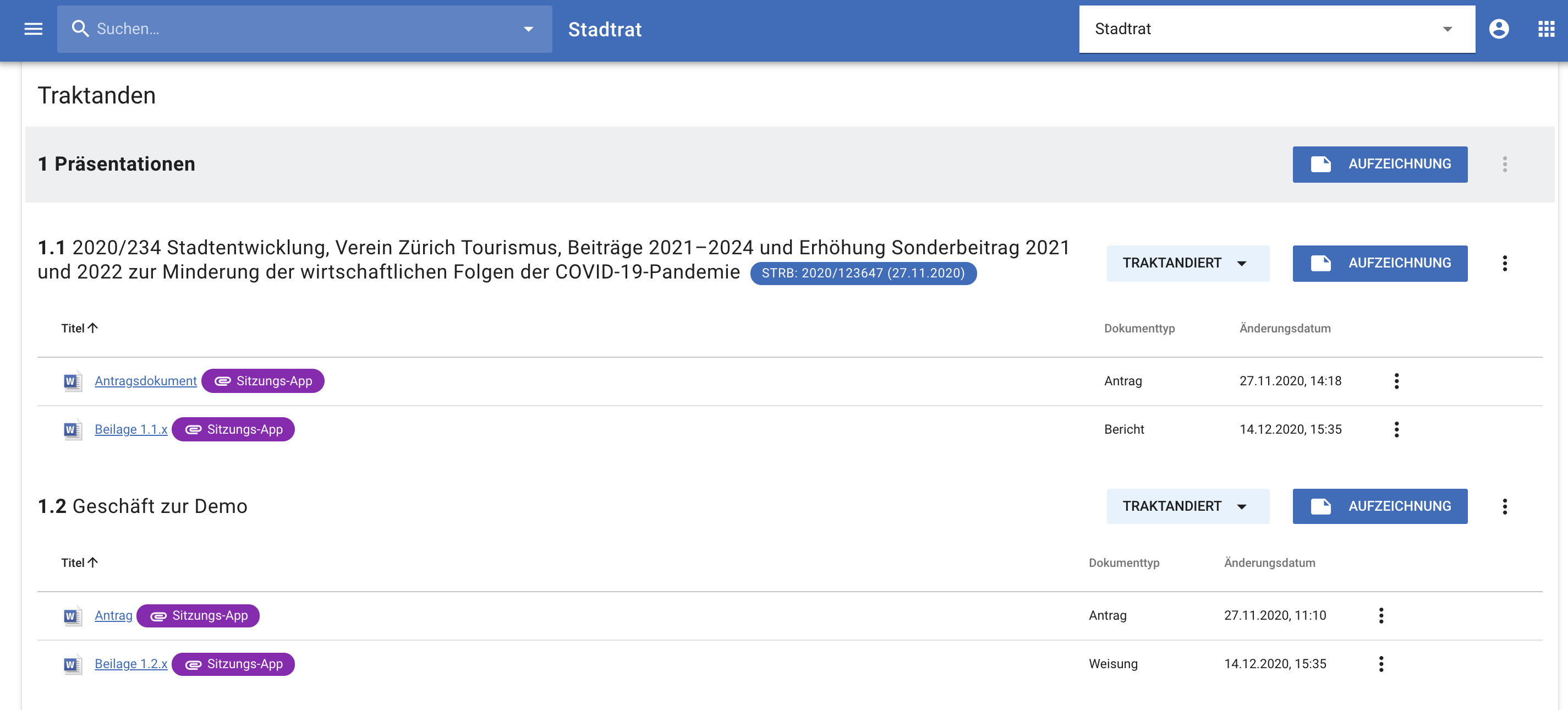Expand the search options dropdown arrow
The height and width of the screenshot is (710, 1568).
528,29
